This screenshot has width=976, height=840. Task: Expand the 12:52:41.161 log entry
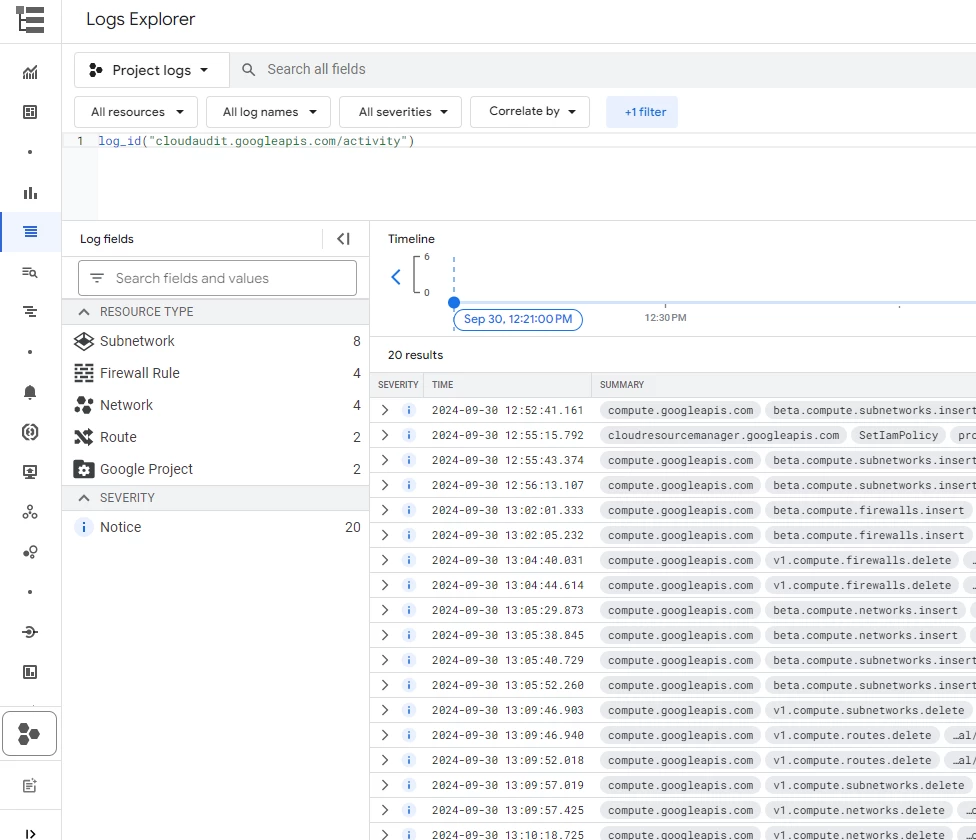point(385,410)
